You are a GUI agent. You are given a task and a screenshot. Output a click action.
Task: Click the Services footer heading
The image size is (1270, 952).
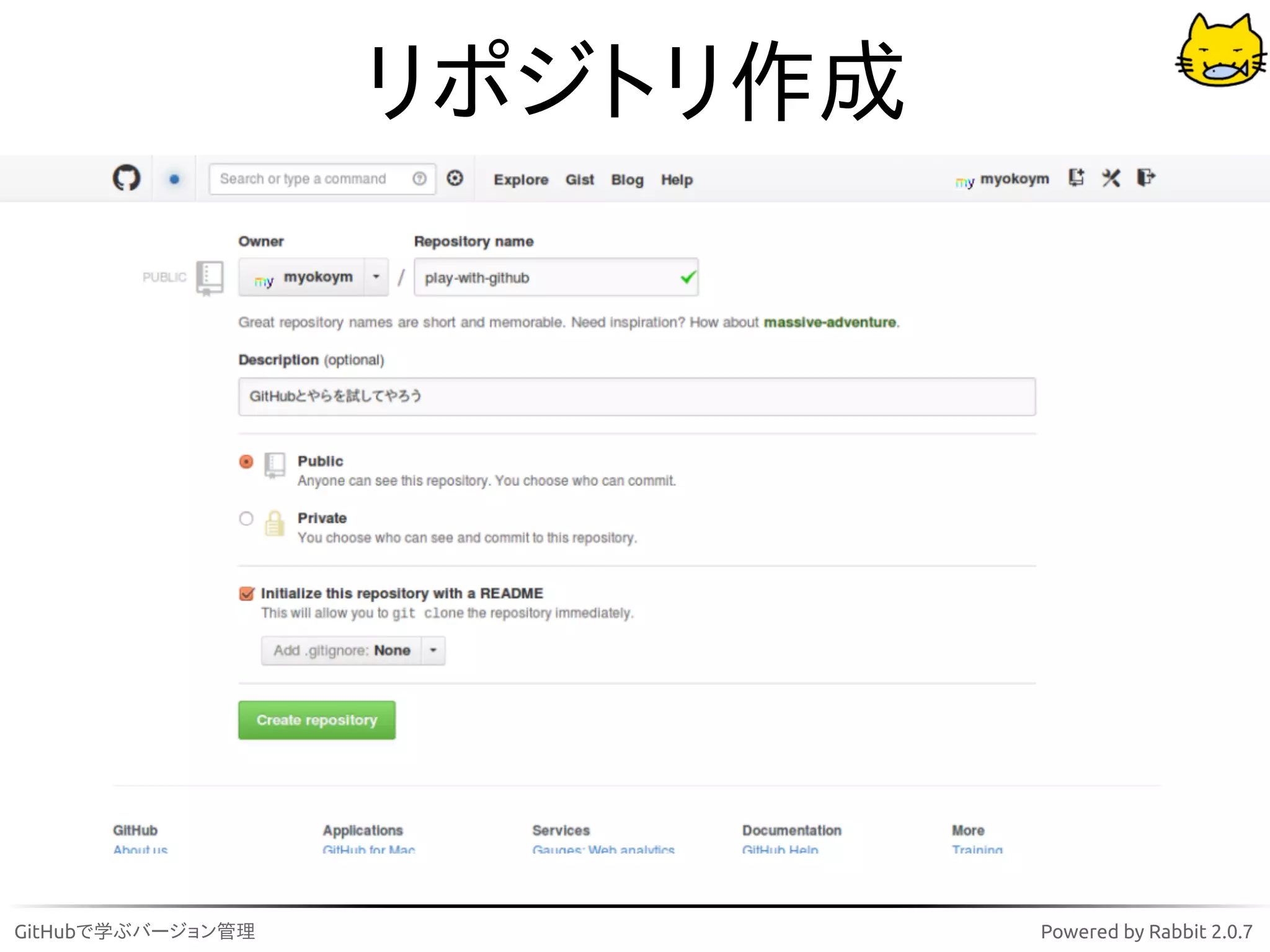click(x=561, y=831)
